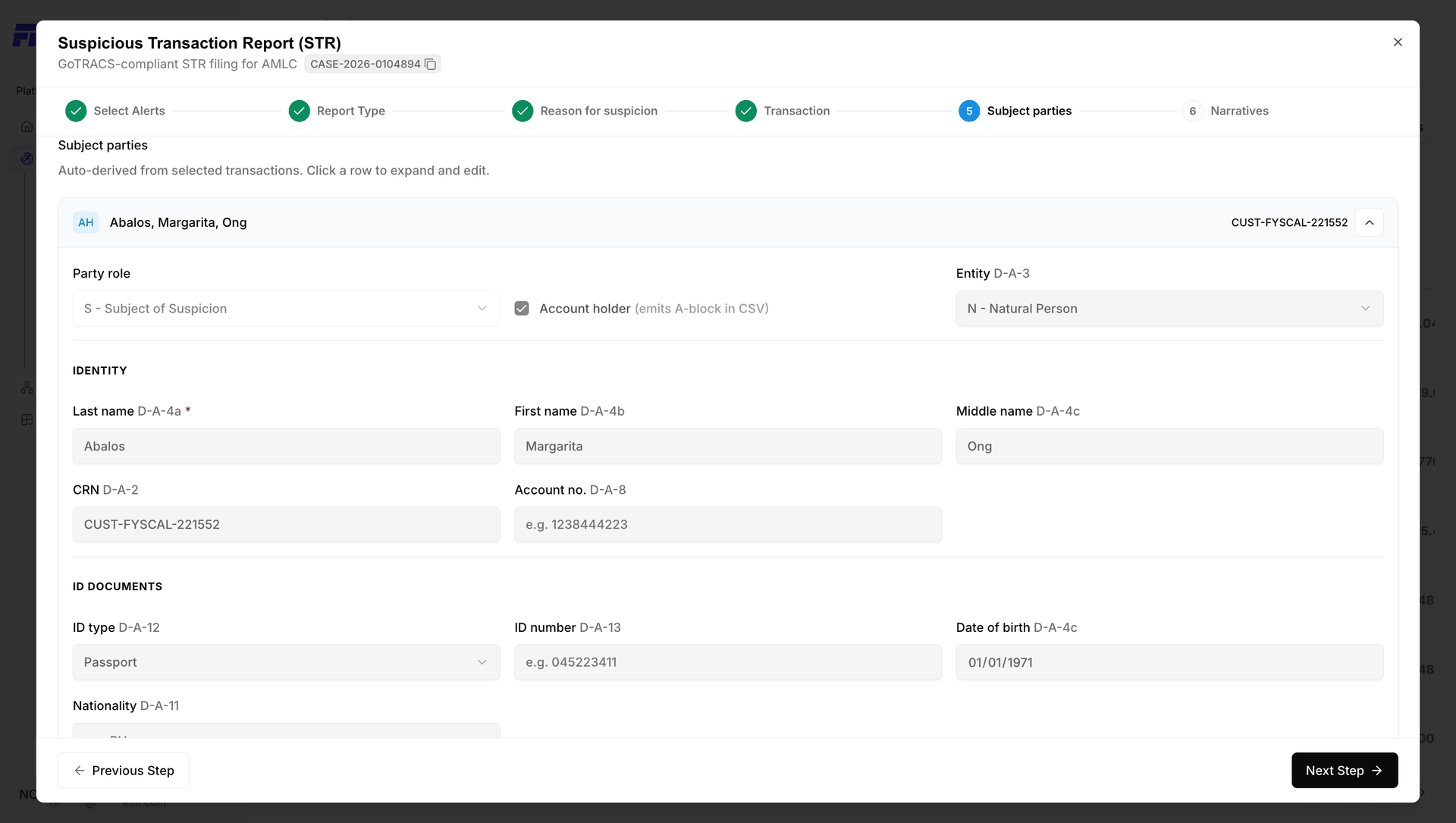
Task: Click the step 6 Narratives circle
Action: [1193, 111]
